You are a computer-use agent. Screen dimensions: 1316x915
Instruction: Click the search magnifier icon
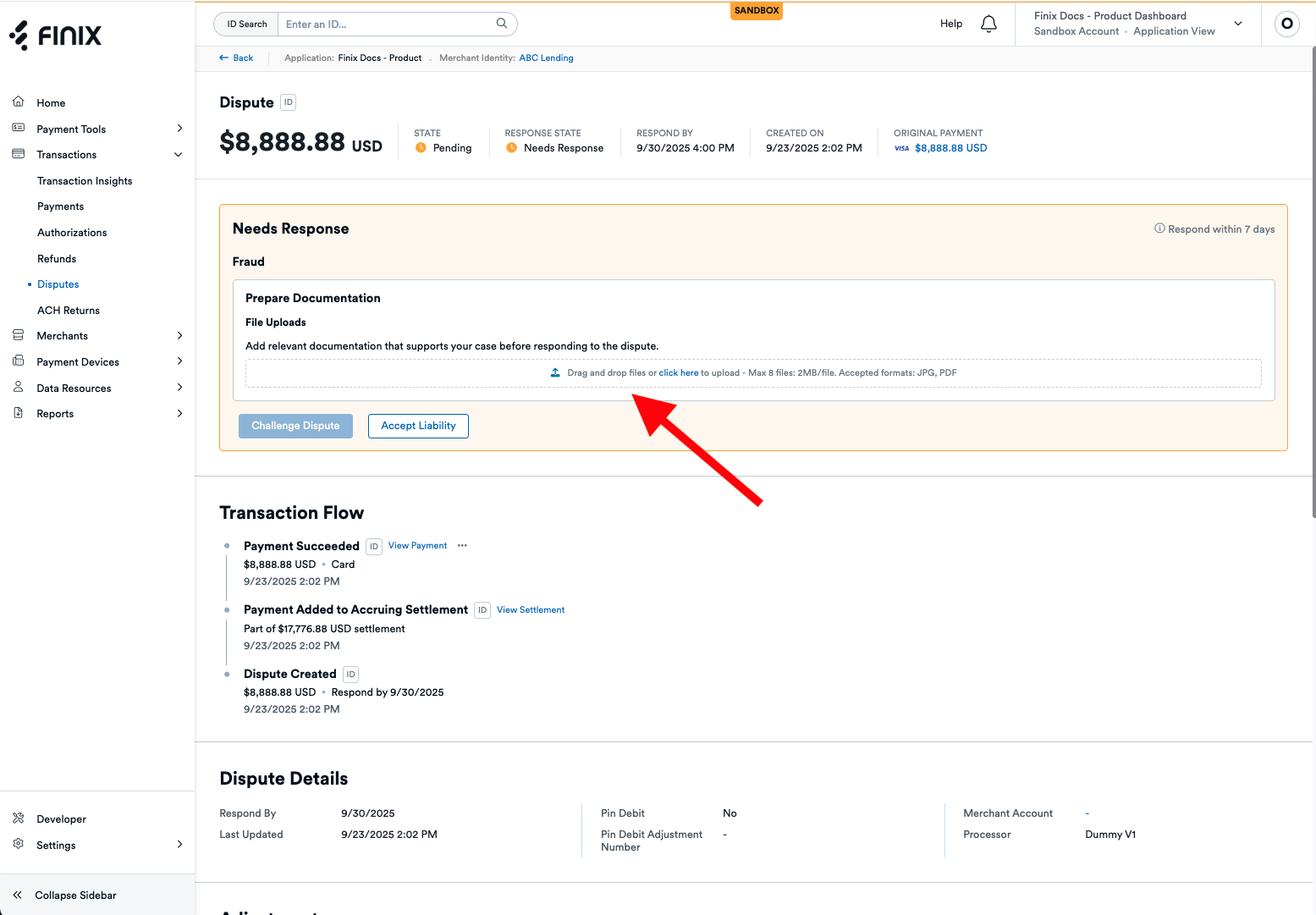click(x=502, y=24)
